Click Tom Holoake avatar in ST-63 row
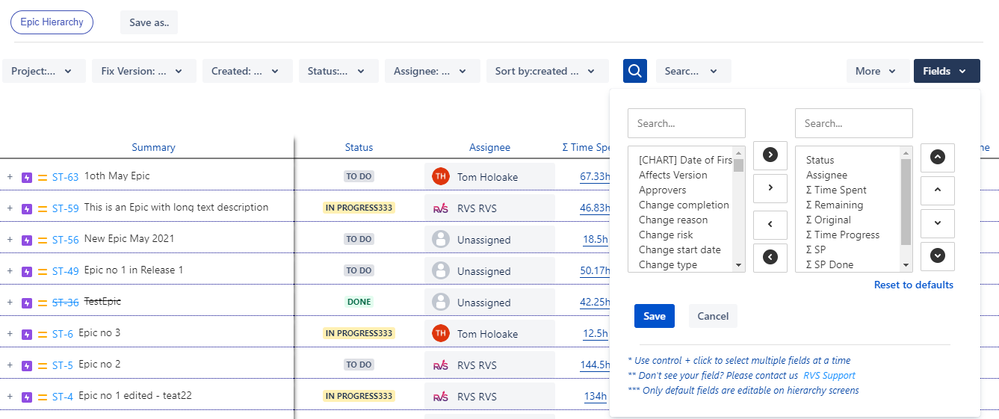 (440, 176)
